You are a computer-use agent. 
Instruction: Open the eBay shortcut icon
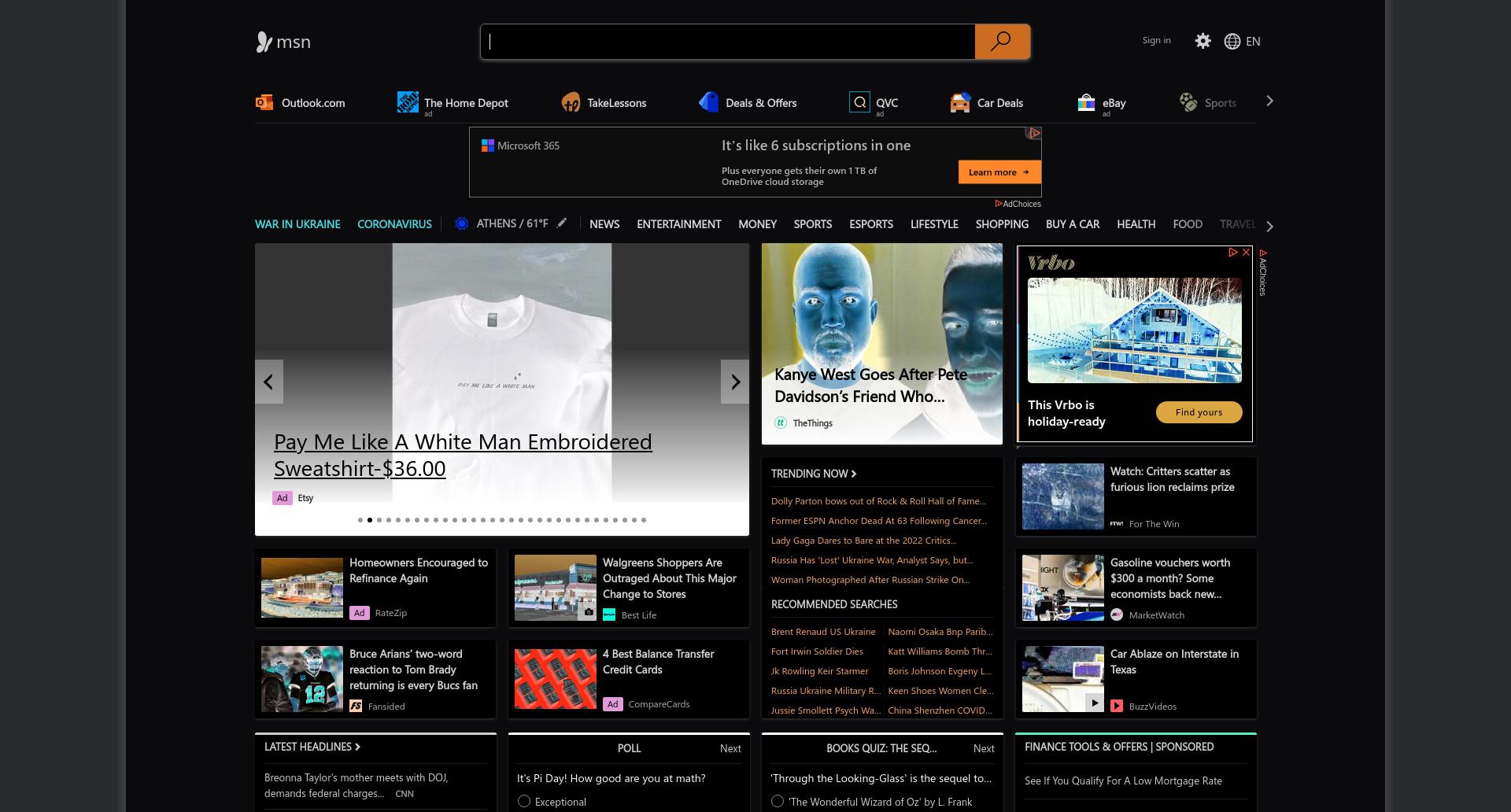(1086, 102)
